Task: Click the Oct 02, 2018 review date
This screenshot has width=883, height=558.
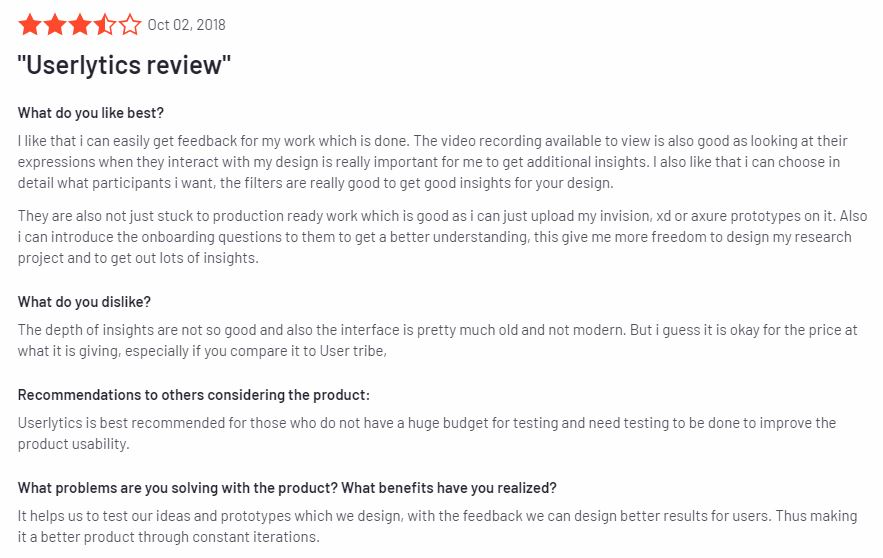Action: pos(186,25)
